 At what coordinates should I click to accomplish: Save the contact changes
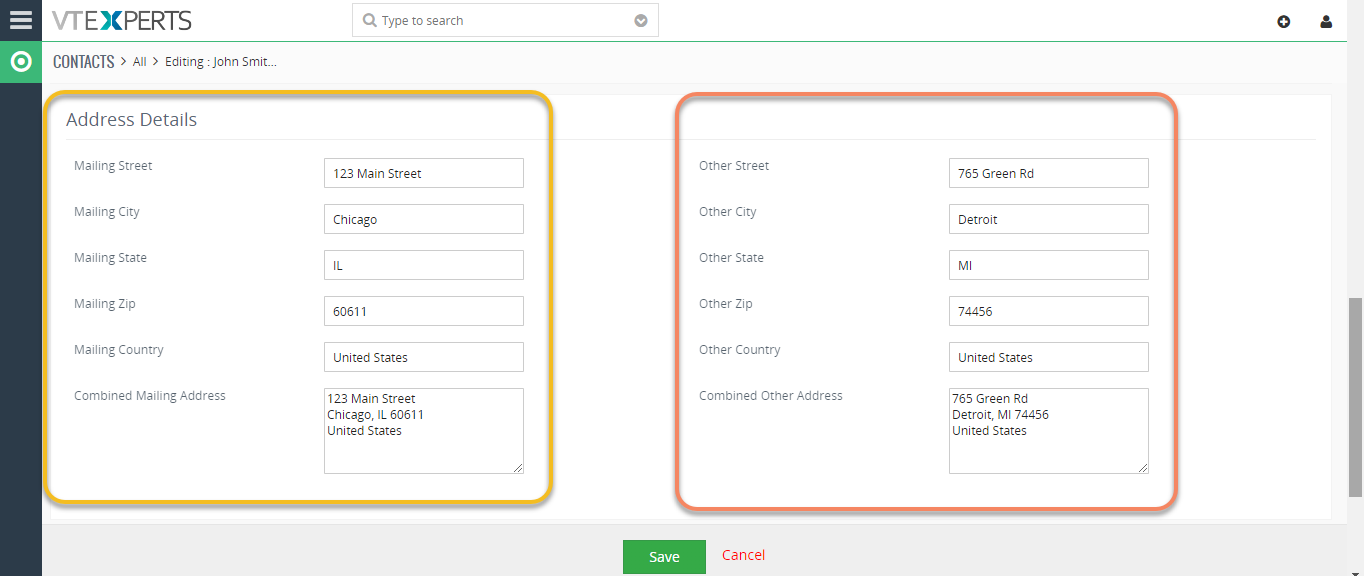(664, 557)
